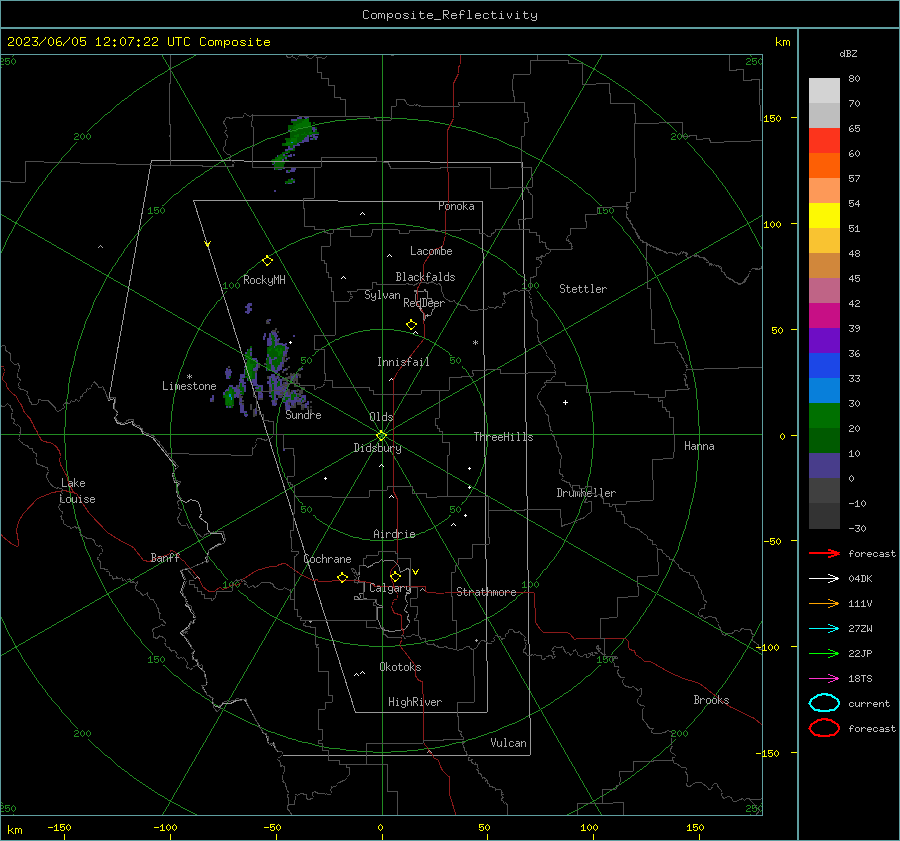Viewport: 900px width, 841px height.
Task: Click the Airdrie city label
Action: point(394,534)
